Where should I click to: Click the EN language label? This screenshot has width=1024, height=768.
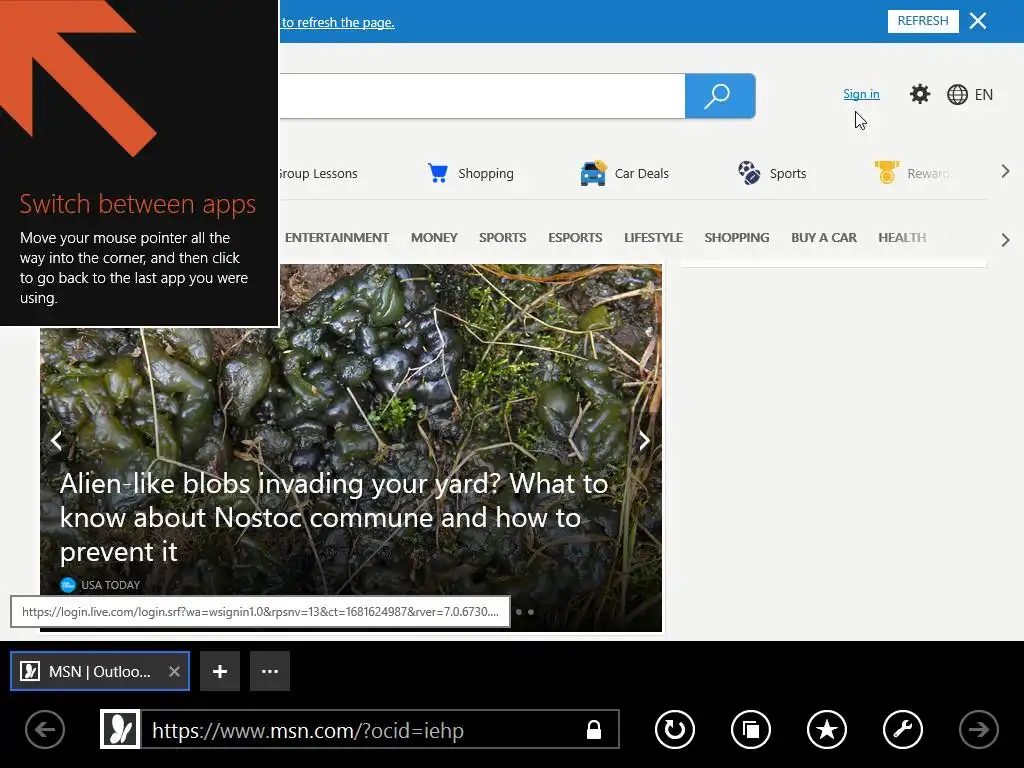click(x=984, y=95)
